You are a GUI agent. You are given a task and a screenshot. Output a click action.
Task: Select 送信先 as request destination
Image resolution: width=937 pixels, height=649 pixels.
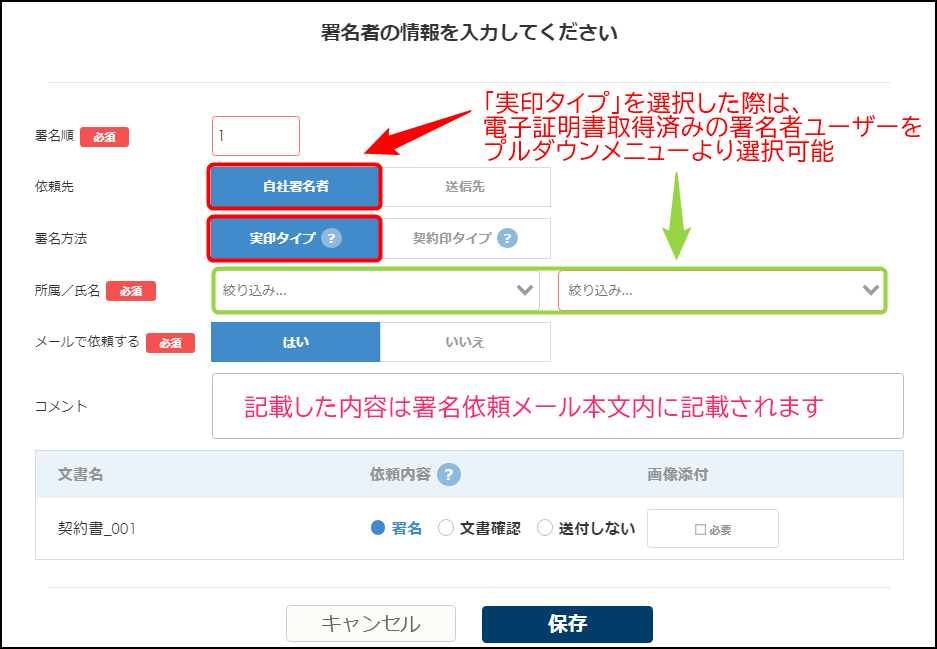pos(465,186)
